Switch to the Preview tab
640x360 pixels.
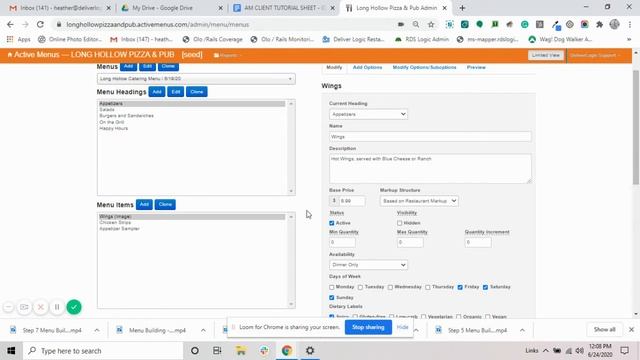(476, 67)
